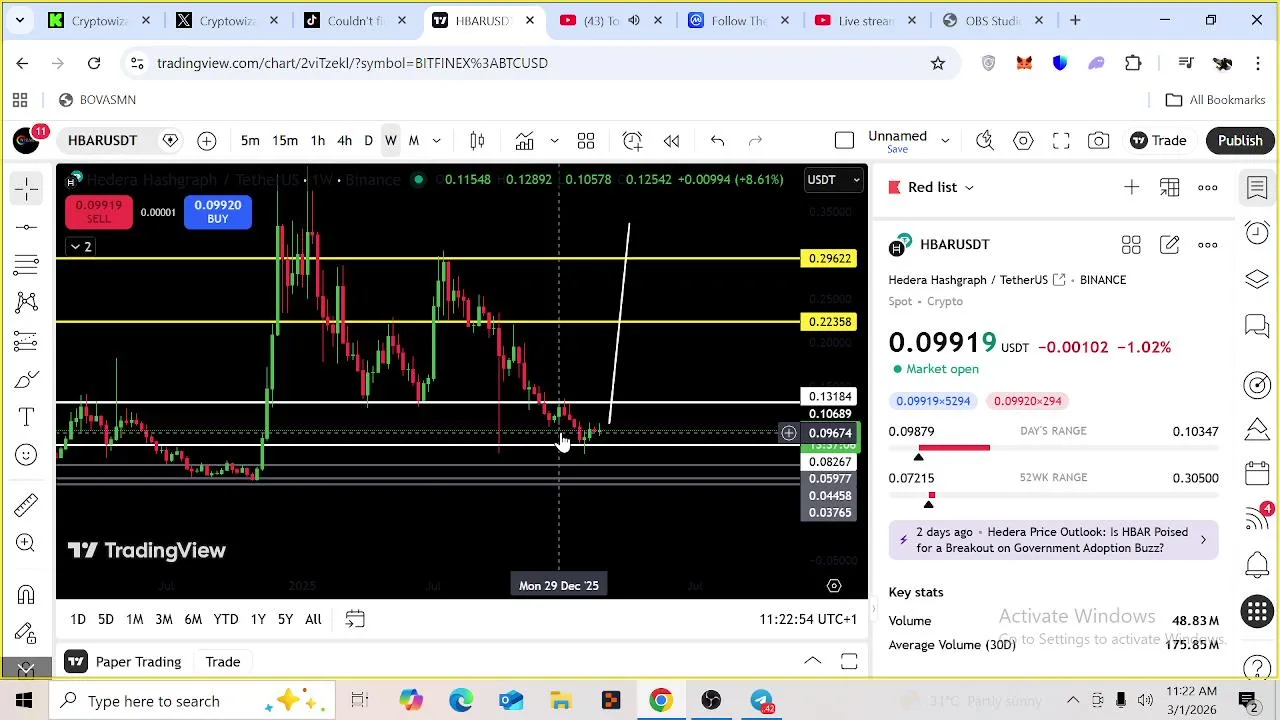This screenshot has width=1280, height=720.
Task: Enter fullscreen chart mode
Action: [x=1061, y=141]
